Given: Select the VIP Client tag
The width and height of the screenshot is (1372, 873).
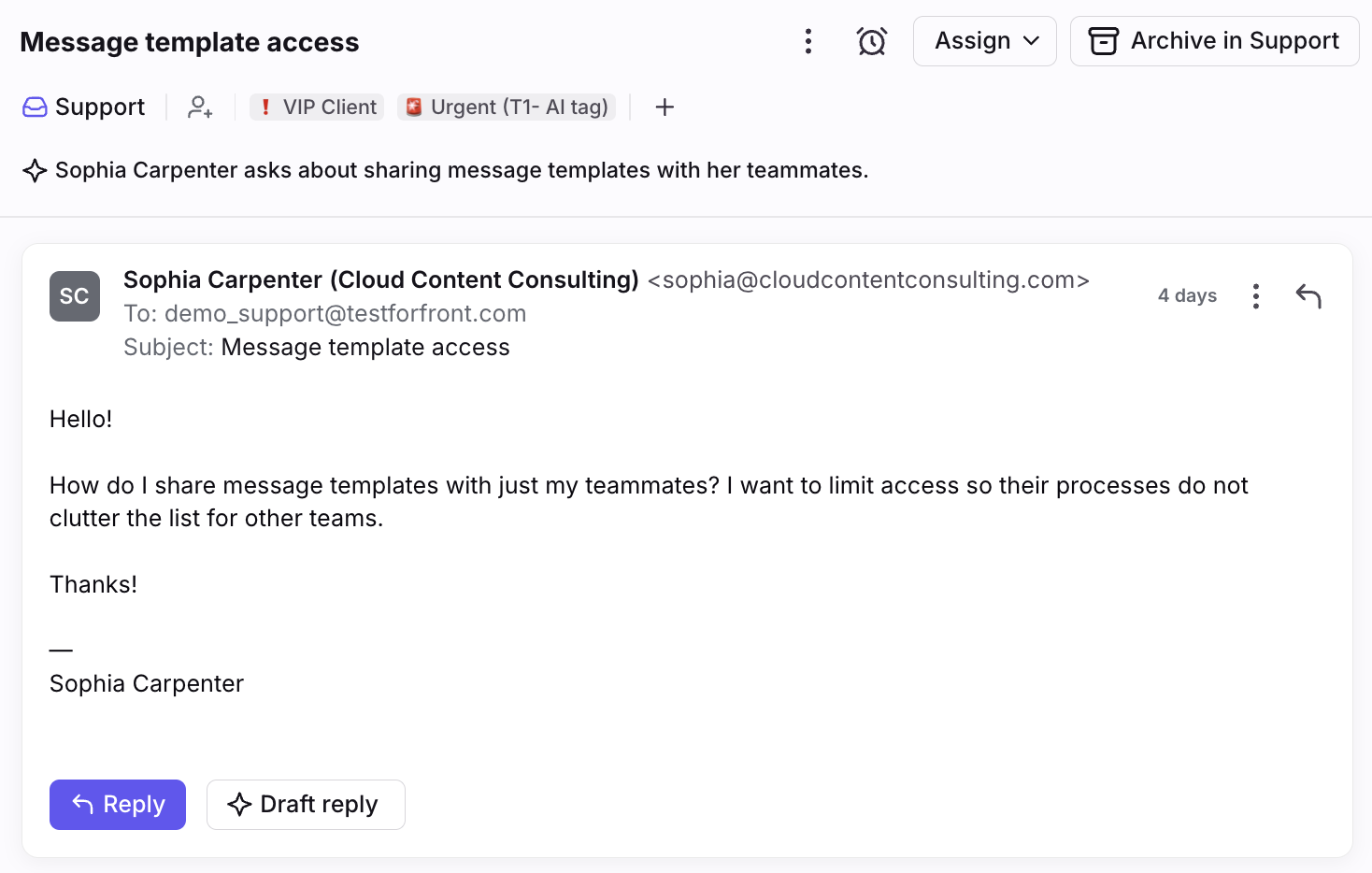Looking at the screenshot, I should tap(317, 107).
